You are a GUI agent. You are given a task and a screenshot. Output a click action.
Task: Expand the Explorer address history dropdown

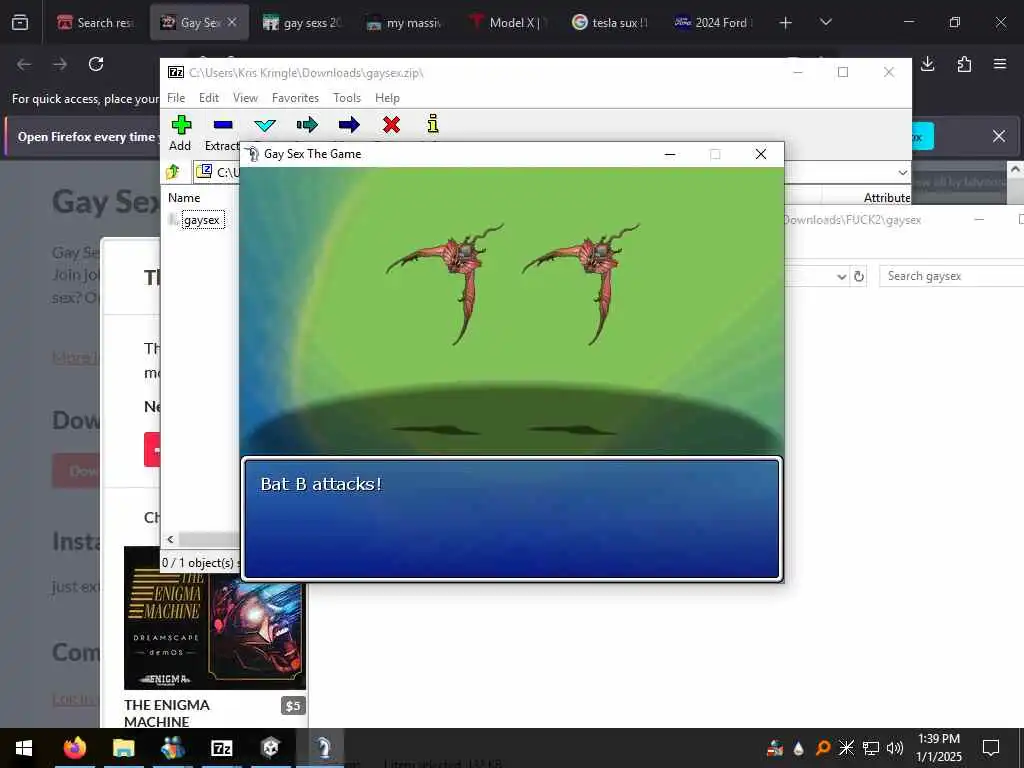click(x=841, y=276)
